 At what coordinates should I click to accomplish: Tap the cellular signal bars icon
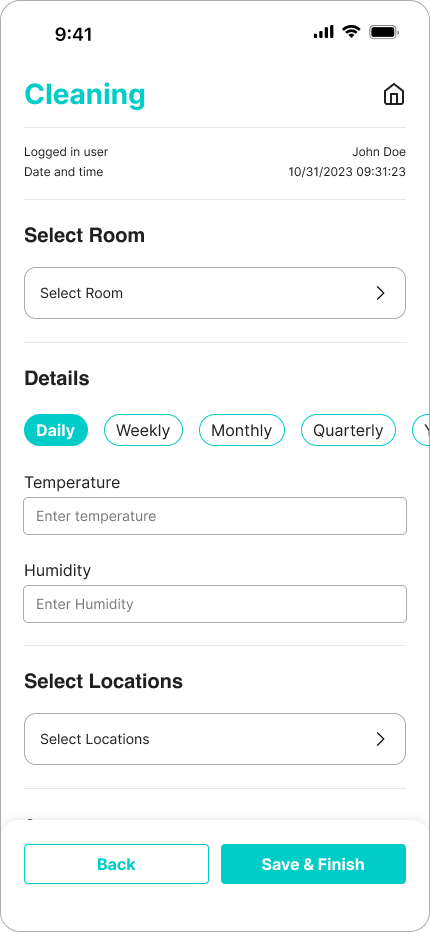coord(324,32)
